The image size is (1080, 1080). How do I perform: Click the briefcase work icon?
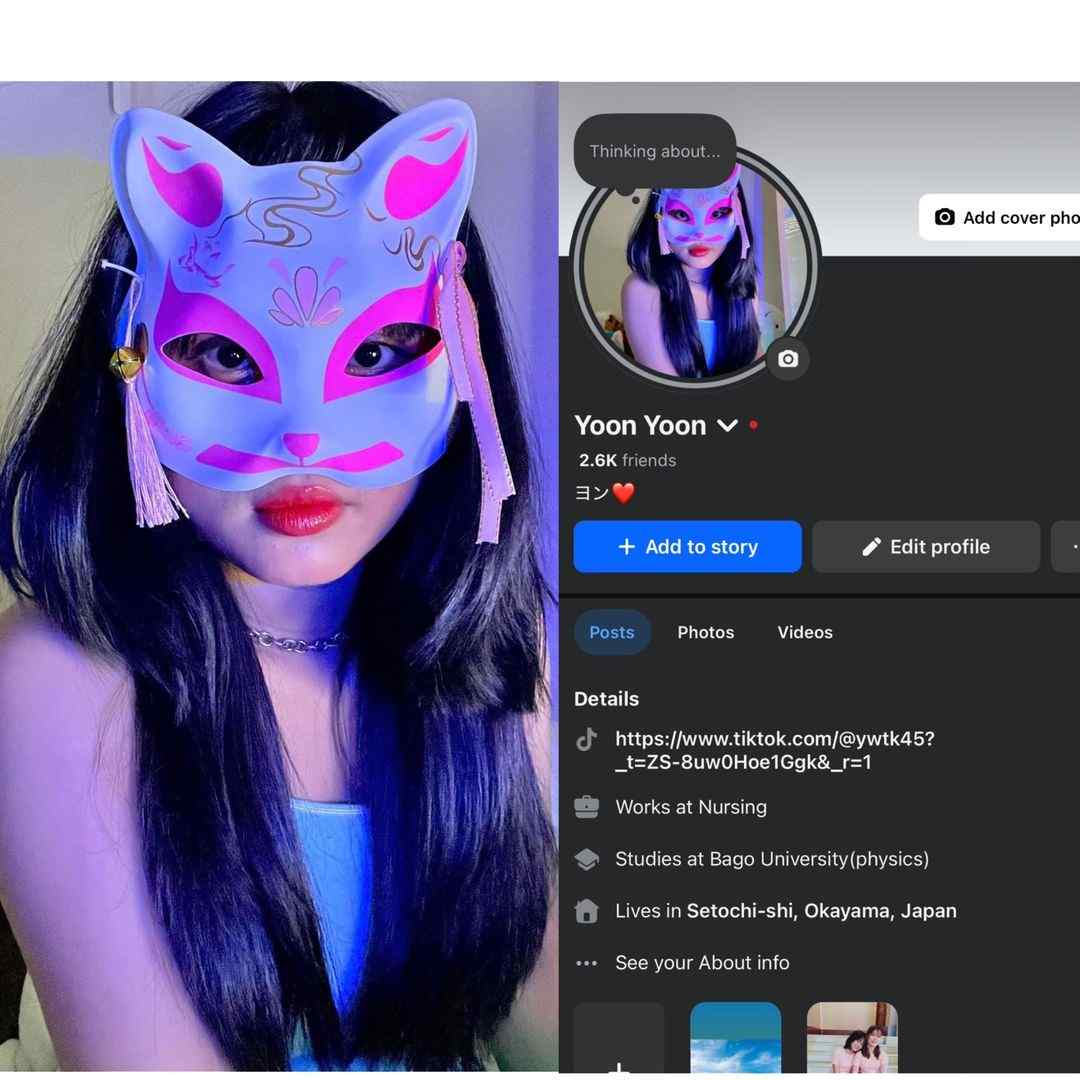coord(586,807)
